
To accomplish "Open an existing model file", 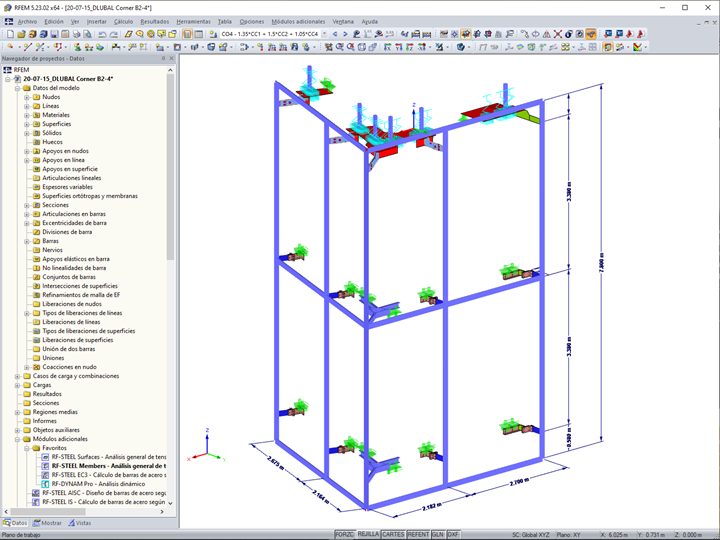I will (21, 34).
